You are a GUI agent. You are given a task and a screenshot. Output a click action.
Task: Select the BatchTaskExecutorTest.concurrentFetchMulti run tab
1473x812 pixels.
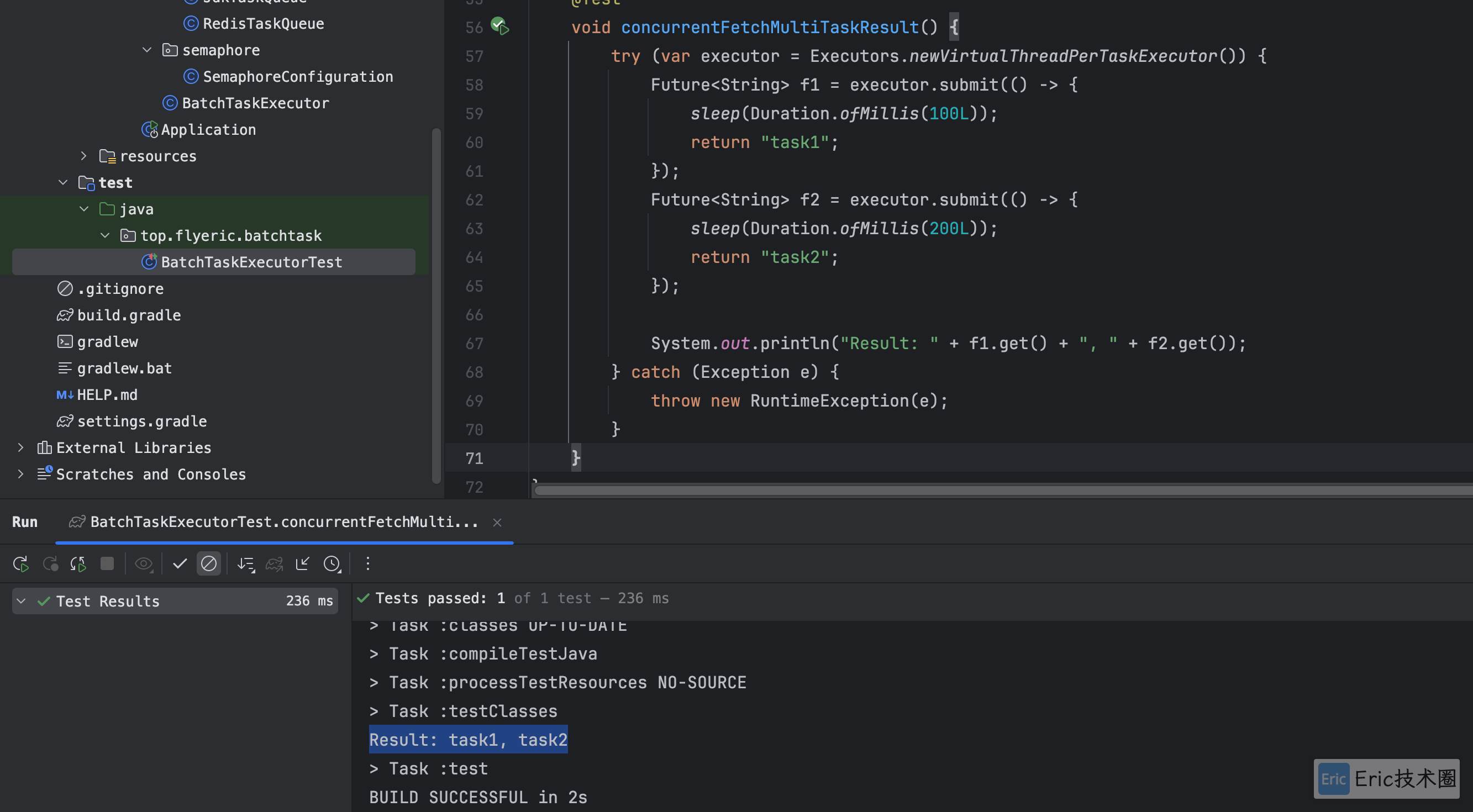[x=283, y=522]
